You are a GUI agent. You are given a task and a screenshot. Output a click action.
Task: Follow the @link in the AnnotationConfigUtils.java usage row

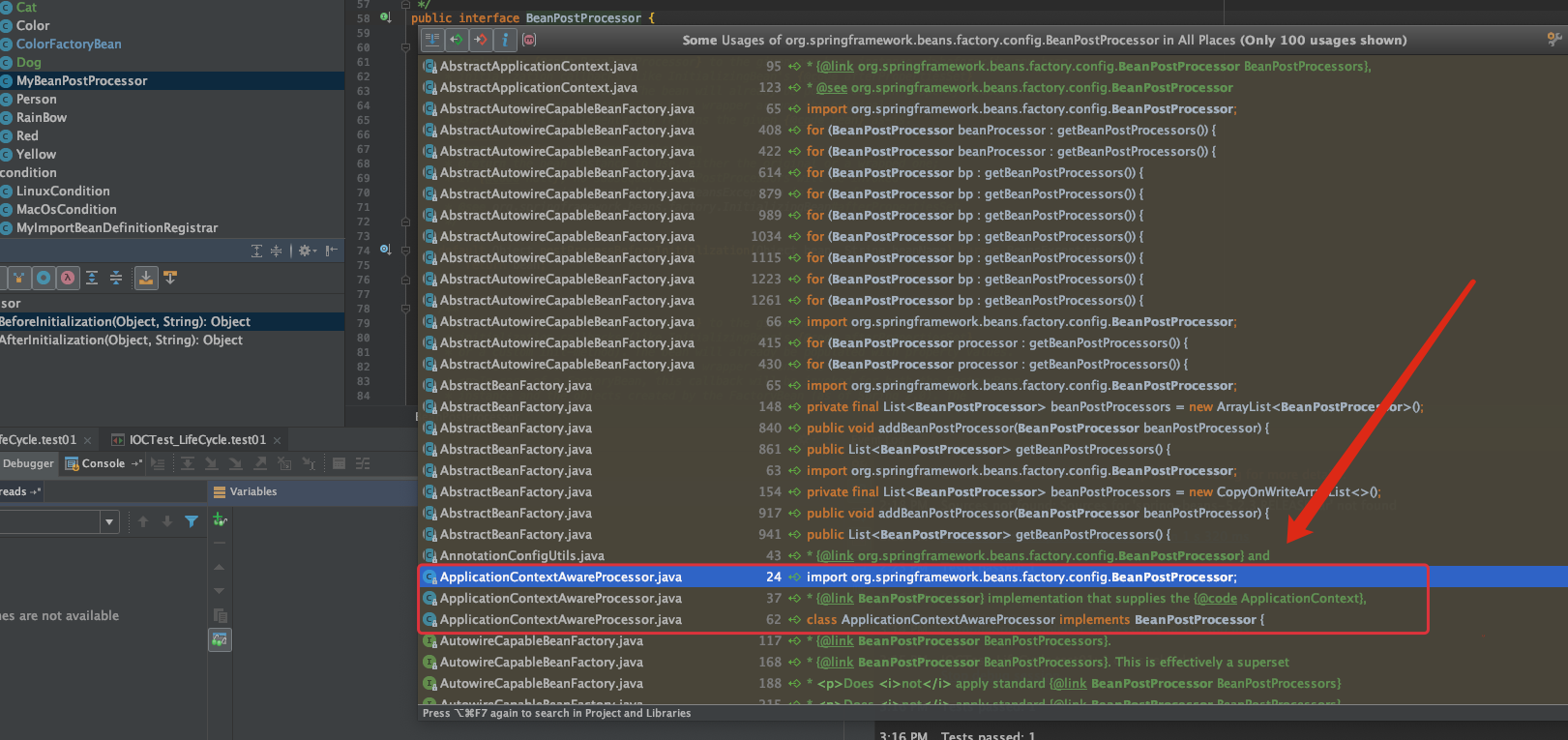[835, 555]
